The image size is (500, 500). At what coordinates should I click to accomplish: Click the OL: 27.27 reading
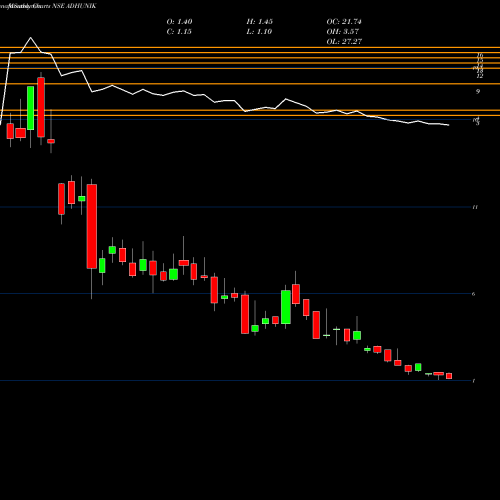pos(344,42)
